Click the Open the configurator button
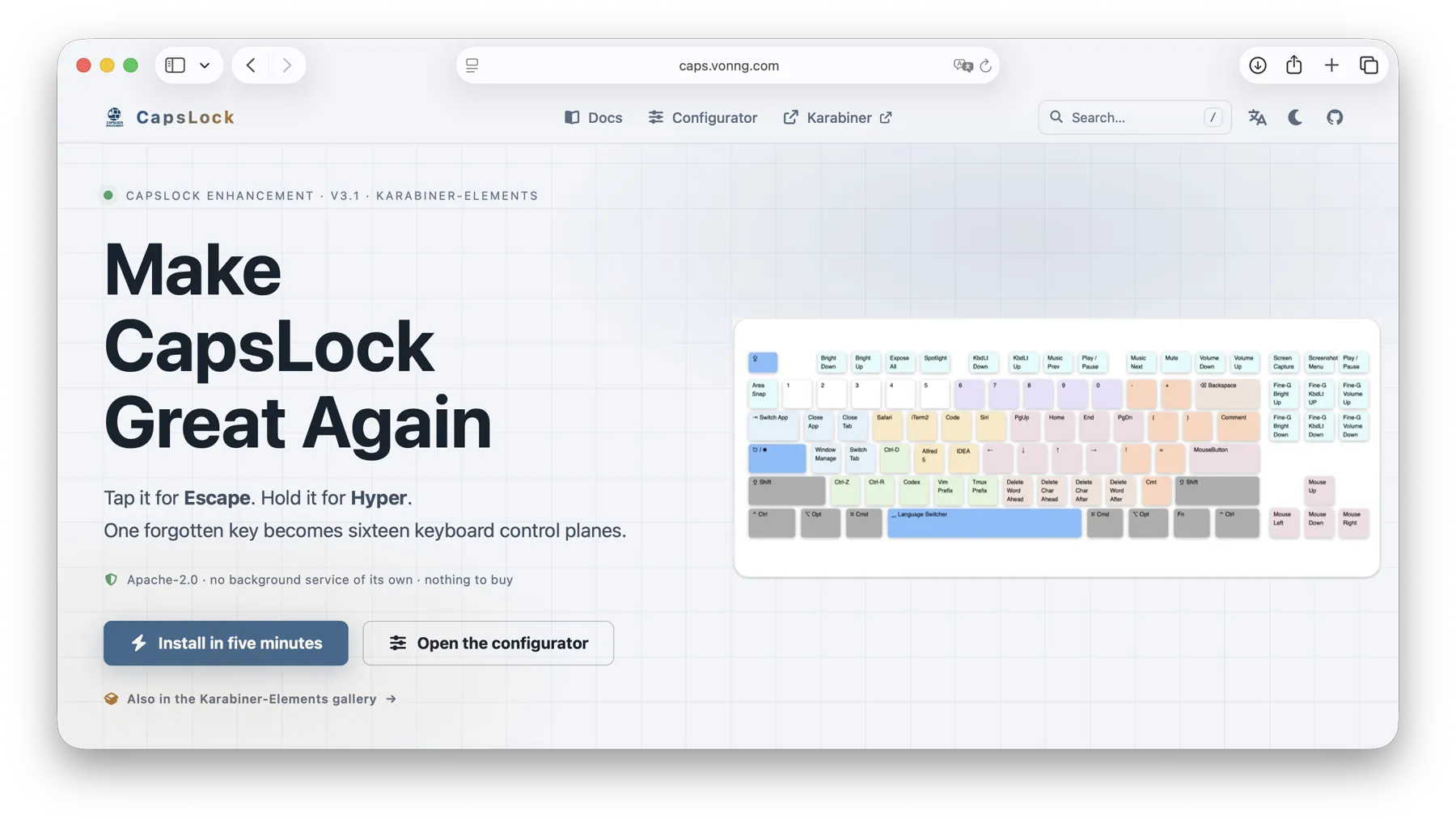The width and height of the screenshot is (1456, 819). click(x=489, y=643)
